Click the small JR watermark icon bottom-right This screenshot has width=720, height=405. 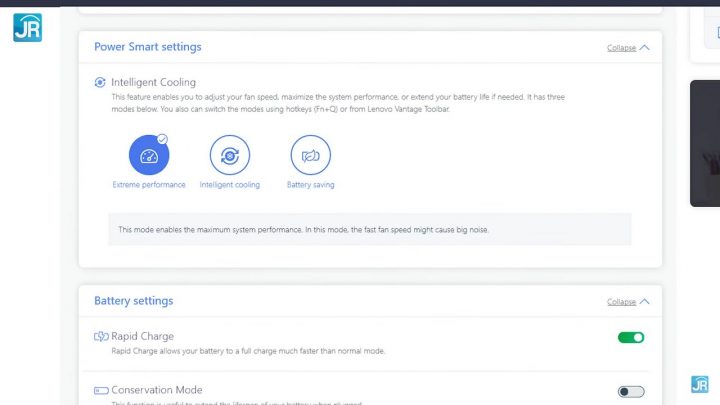(x=700, y=384)
